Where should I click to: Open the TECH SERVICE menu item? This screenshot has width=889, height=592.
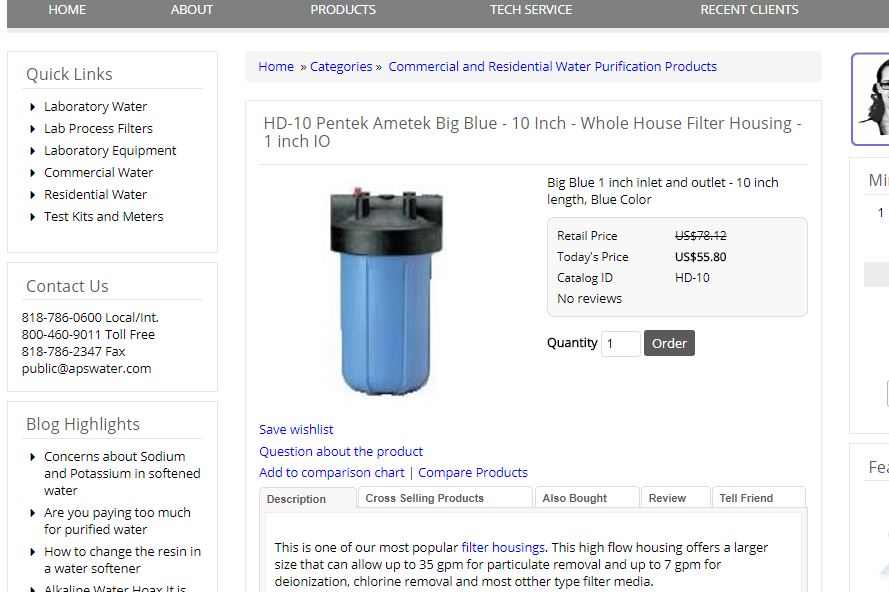click(531, 10)
